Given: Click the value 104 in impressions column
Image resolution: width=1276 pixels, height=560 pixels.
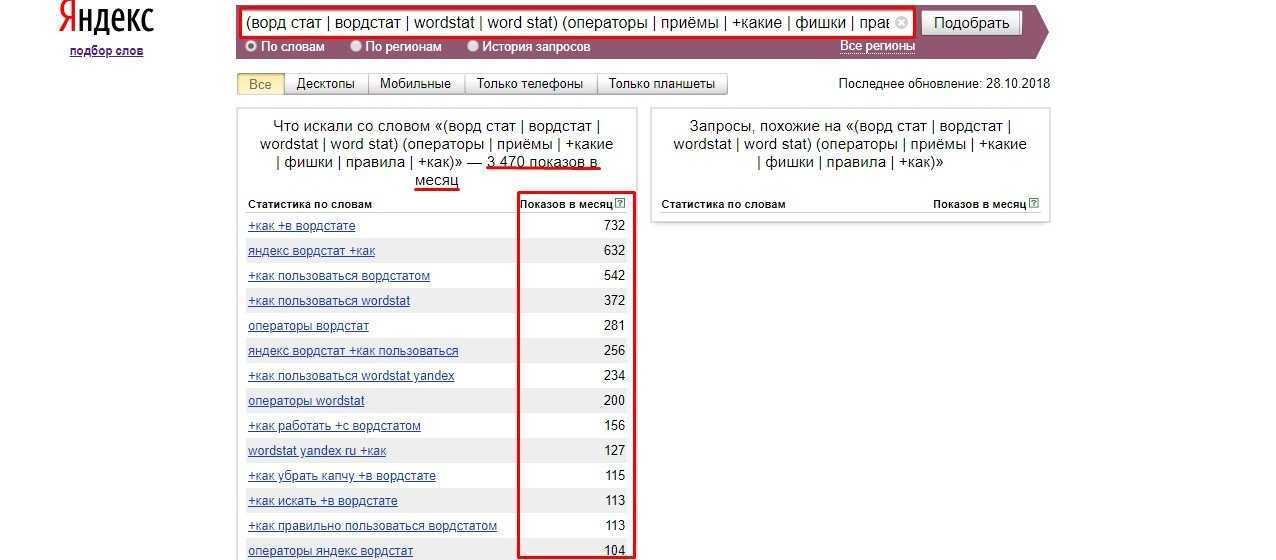Looking at the screenshot, I should click(614, 551).
